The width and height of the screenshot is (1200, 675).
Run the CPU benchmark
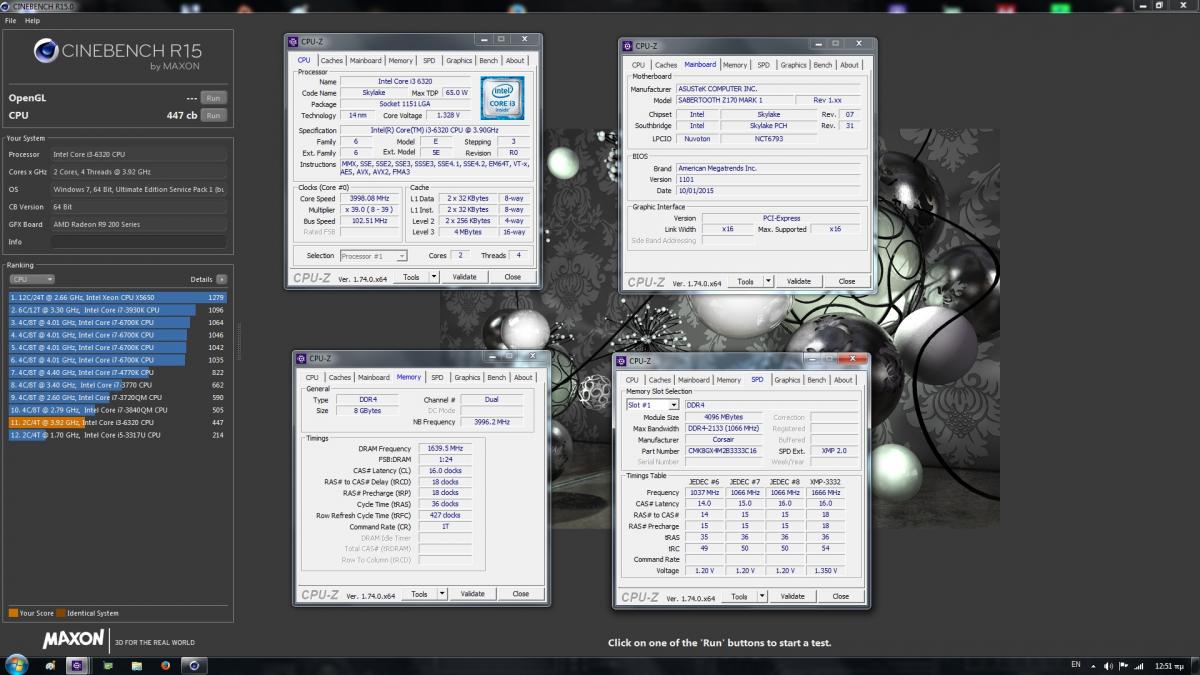[212, 116]
